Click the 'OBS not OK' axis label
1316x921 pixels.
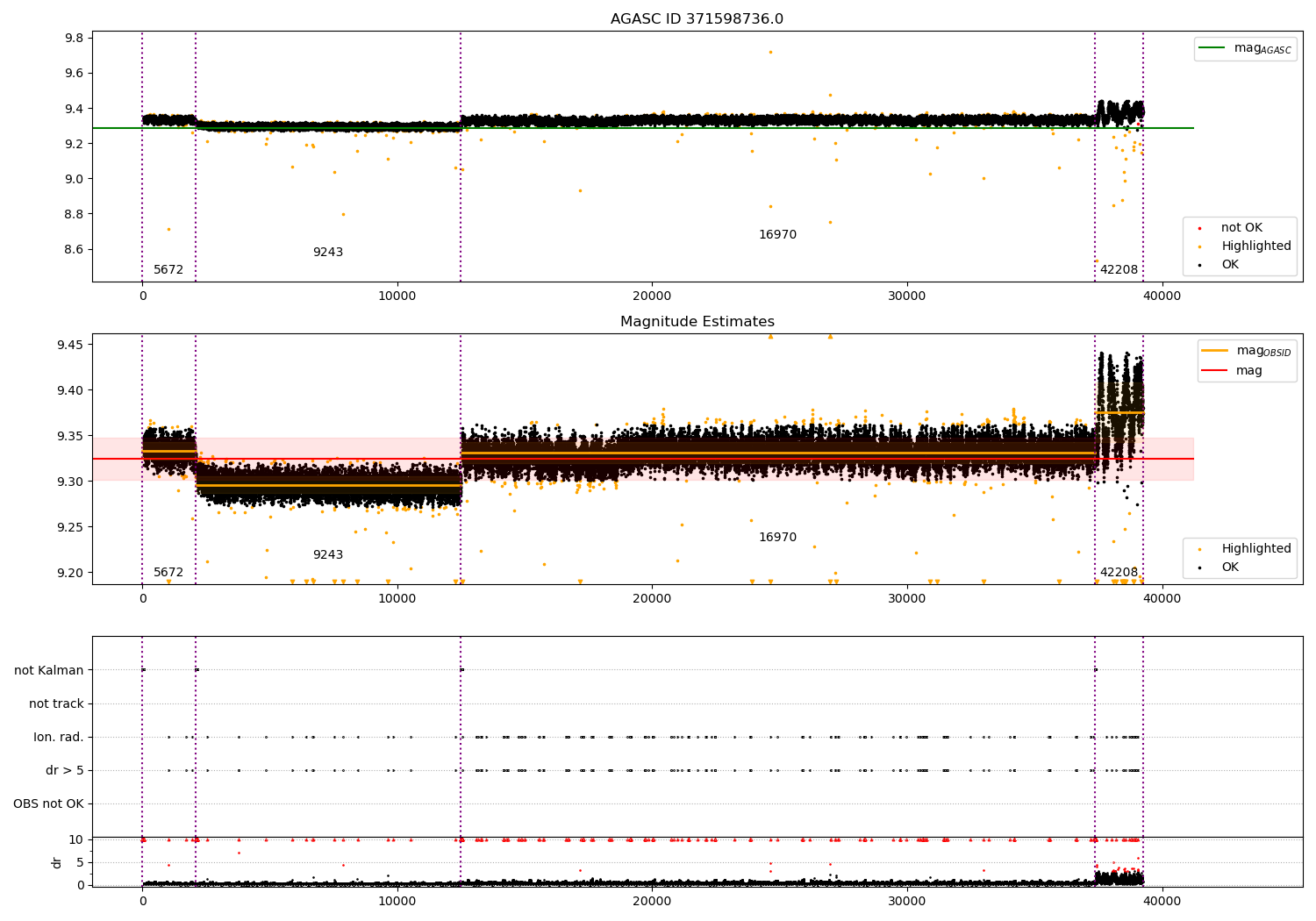click(x=48, y=803)
